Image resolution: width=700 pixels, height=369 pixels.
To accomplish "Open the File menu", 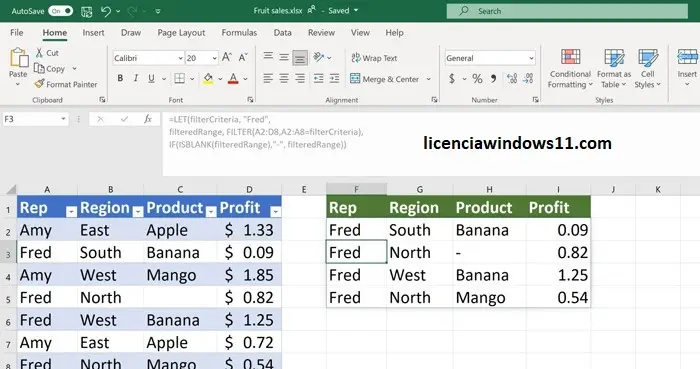I will (x=17, y=33).
